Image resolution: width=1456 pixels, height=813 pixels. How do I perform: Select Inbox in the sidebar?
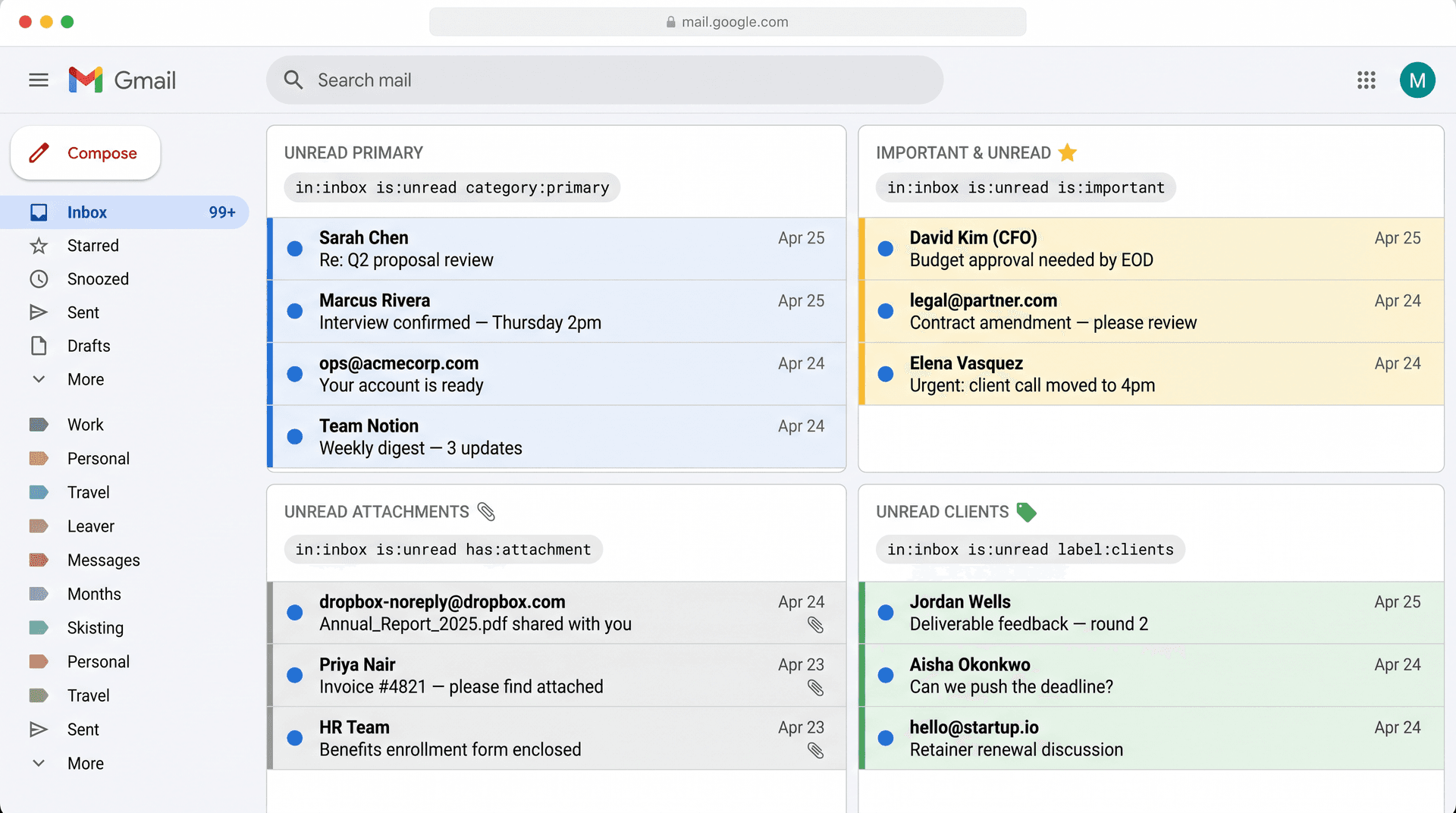86,212
